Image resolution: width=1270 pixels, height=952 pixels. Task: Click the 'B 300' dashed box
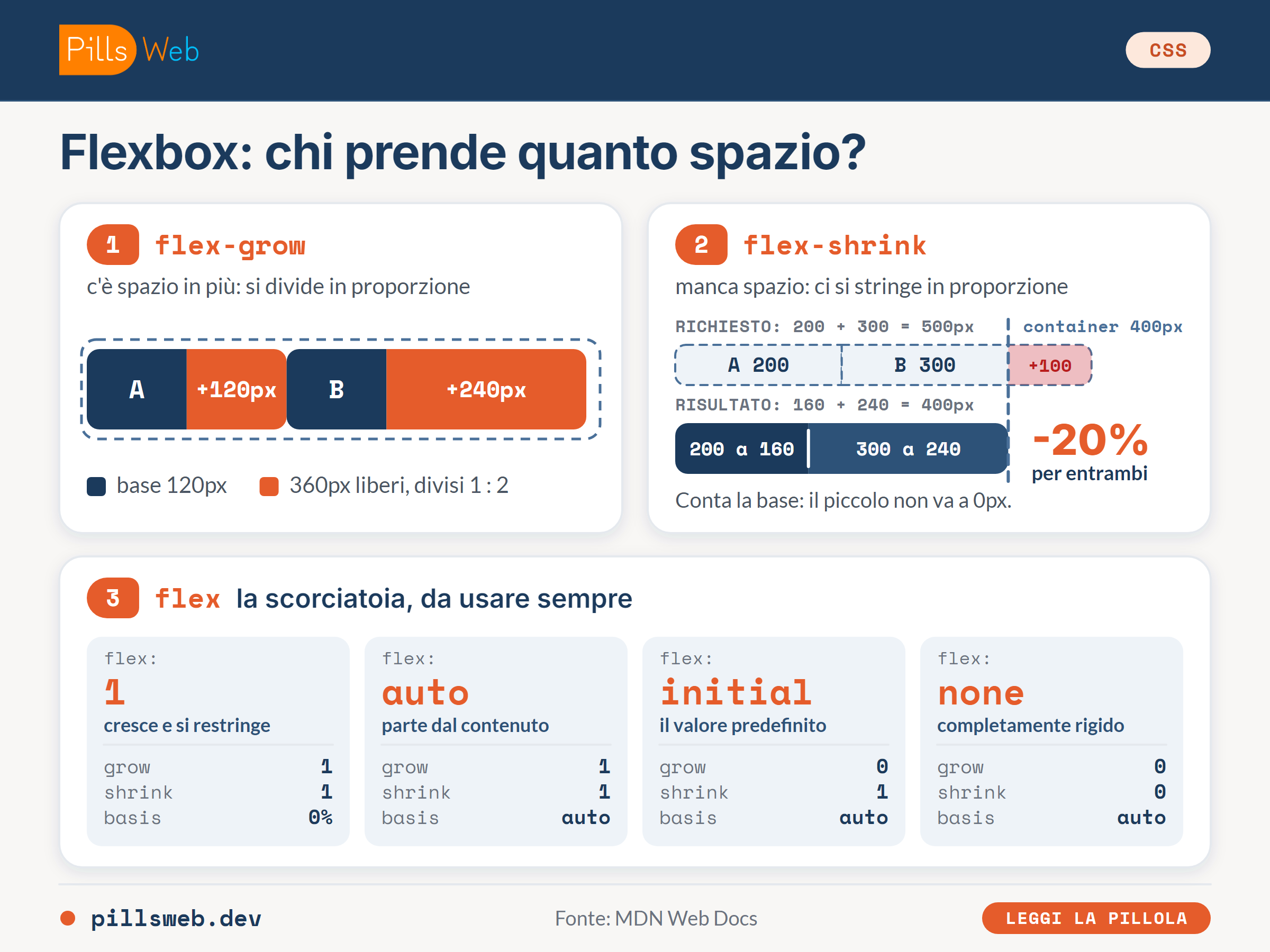click(925, 365)
